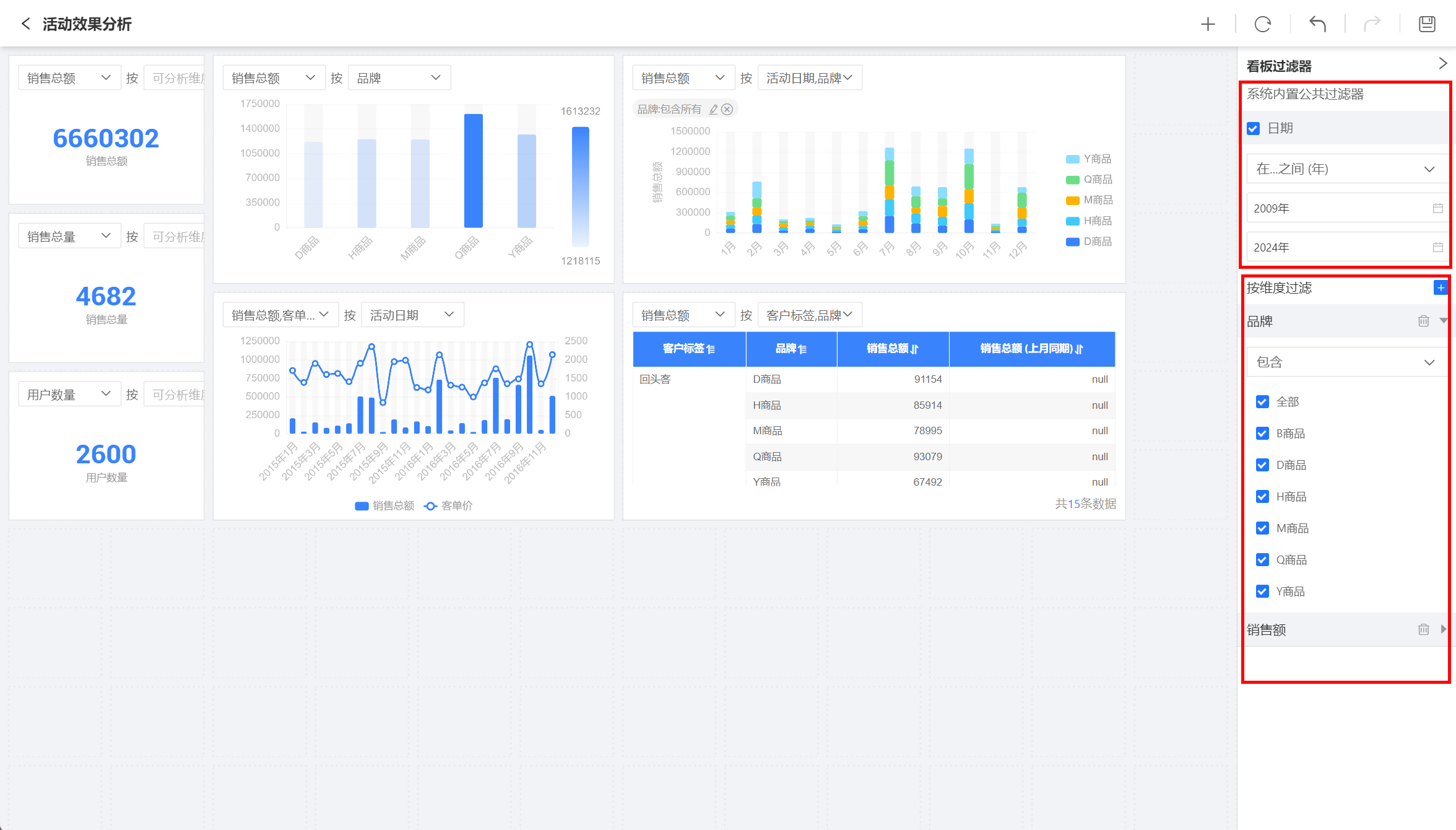Viewport: 1456px width, 830px height.
Task: Click the save disk icon
Action: [x=1427, y=24]
